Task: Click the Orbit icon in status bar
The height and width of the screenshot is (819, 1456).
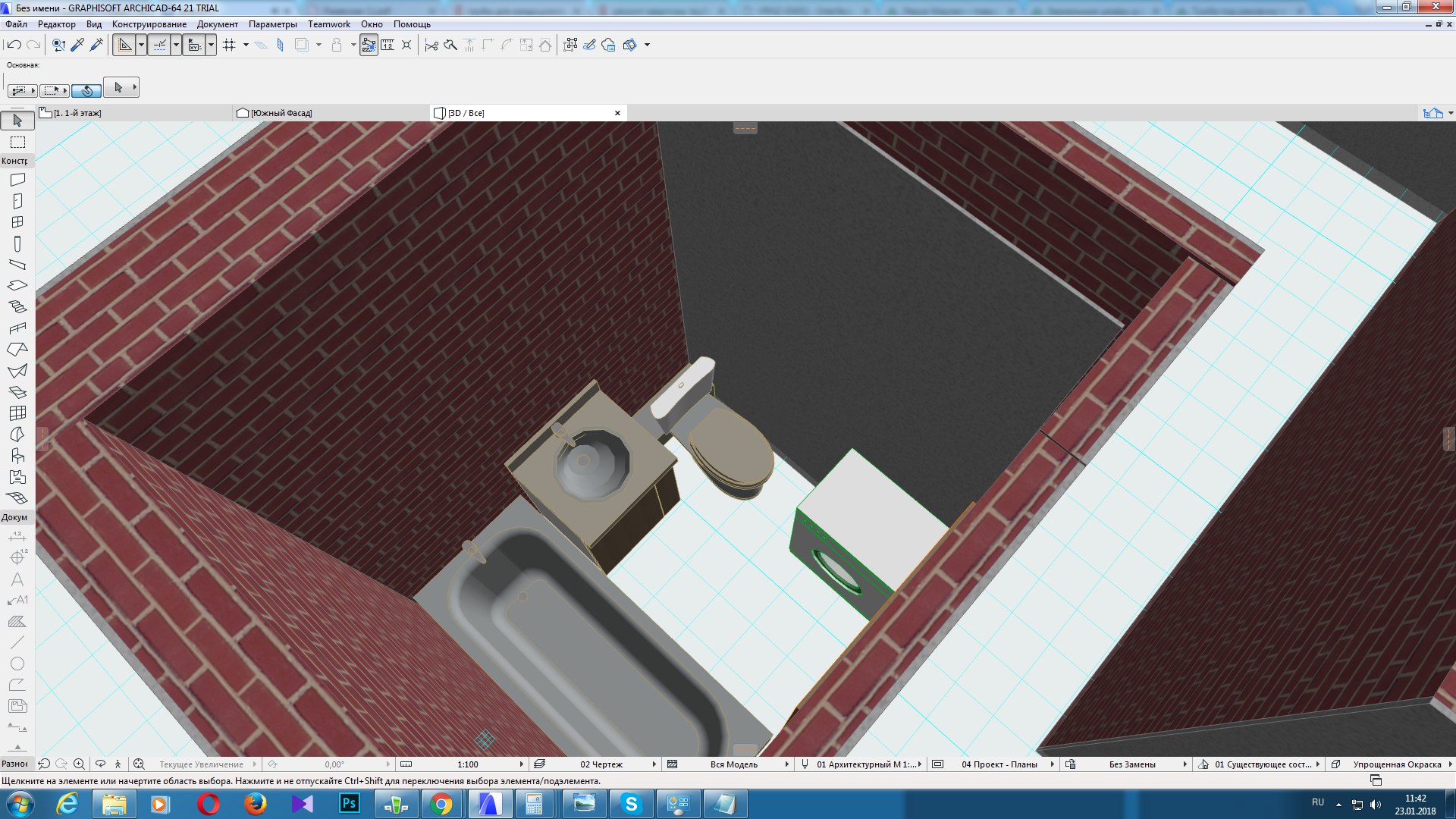Action: point(100,764)
